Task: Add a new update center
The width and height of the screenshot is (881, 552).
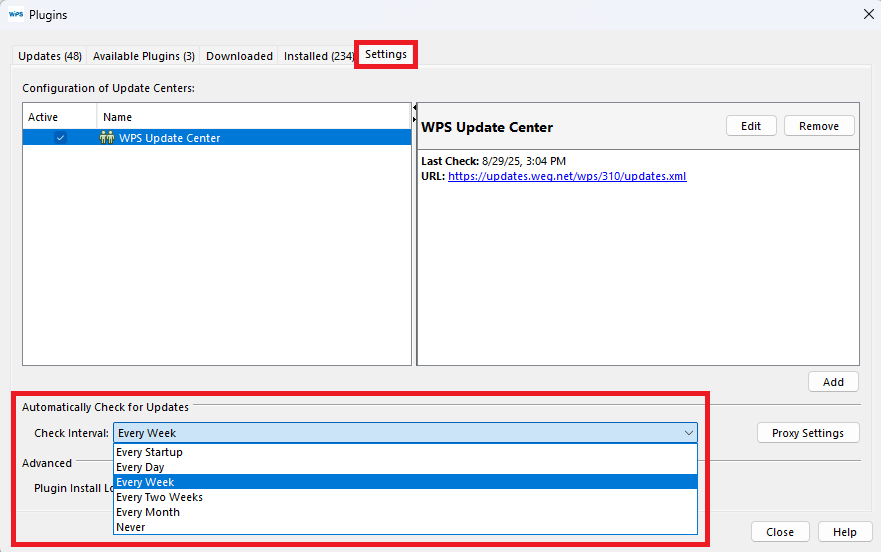Action: click(x=833, y=382)
